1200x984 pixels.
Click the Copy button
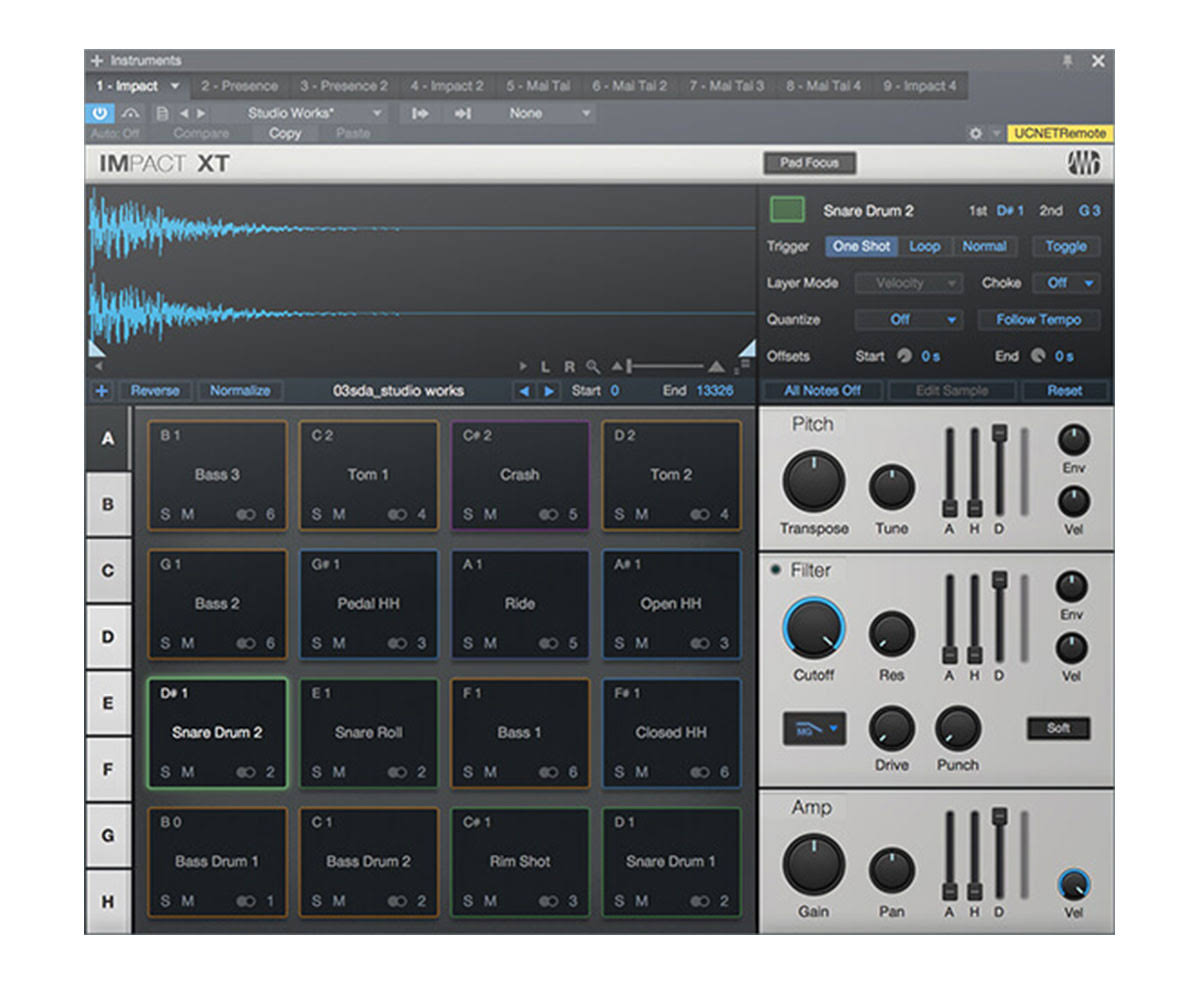point(285,133)
